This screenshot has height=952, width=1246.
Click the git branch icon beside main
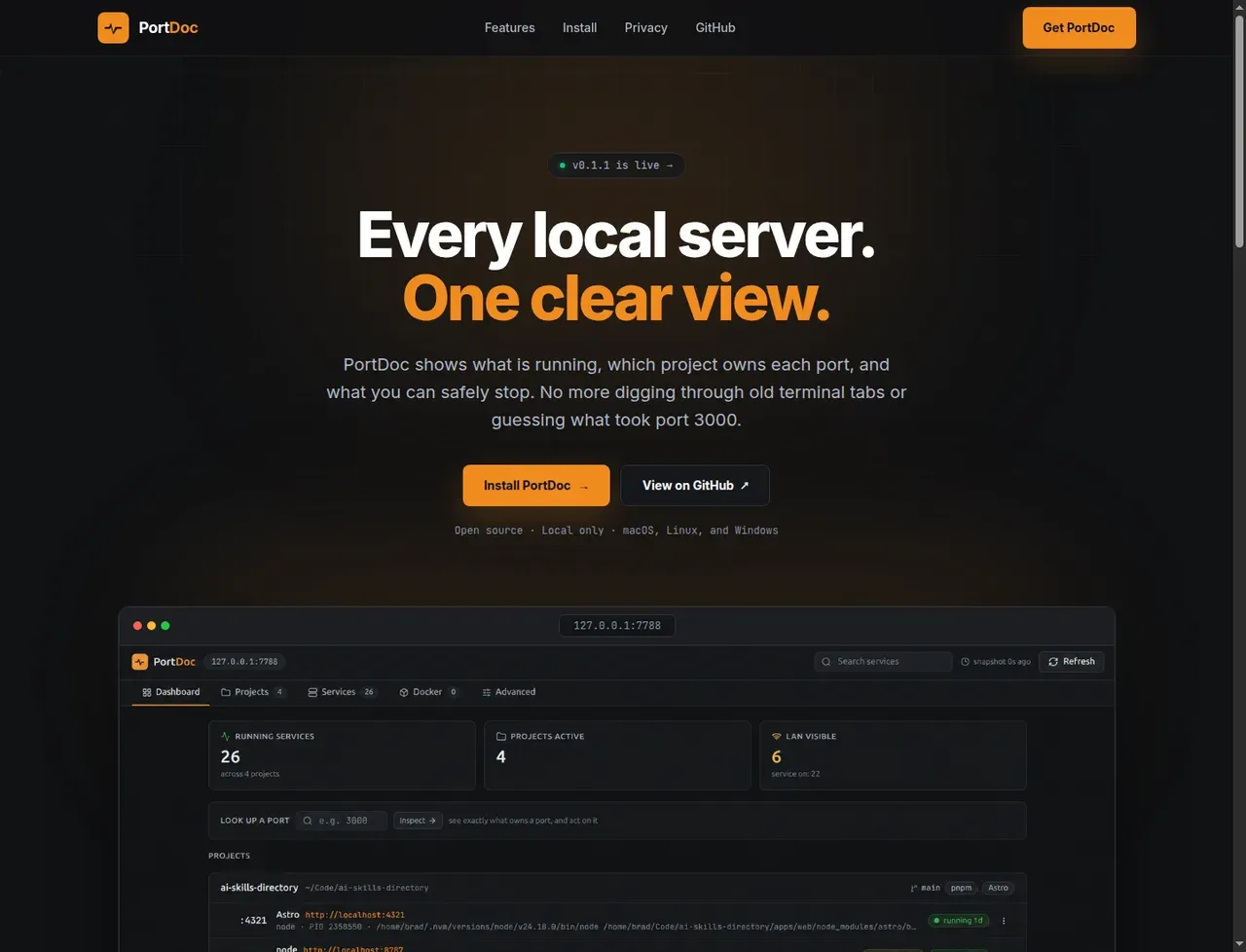914,888
